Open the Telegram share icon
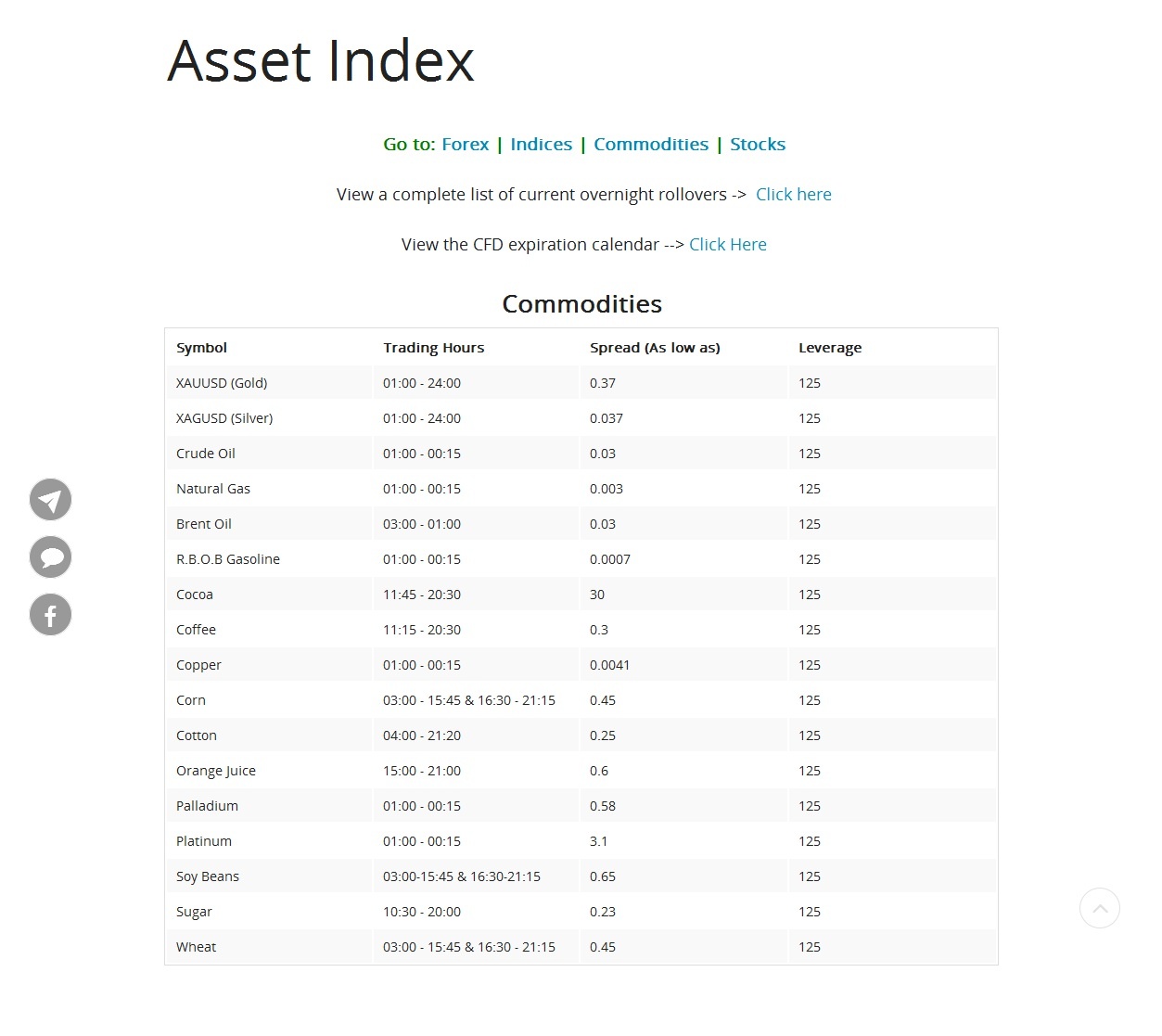Image resolution: width=1162 pixels, height=1036 pixels. (x=50, y=499)
